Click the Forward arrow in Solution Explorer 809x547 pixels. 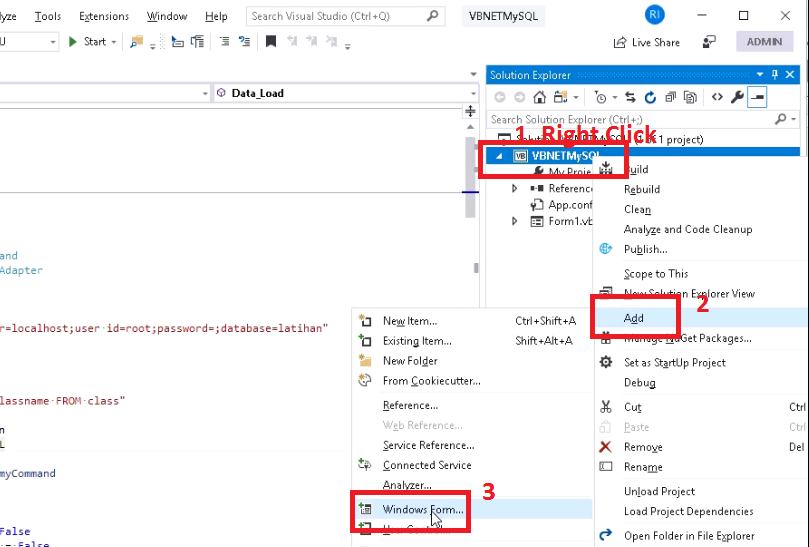pos(520,97)
